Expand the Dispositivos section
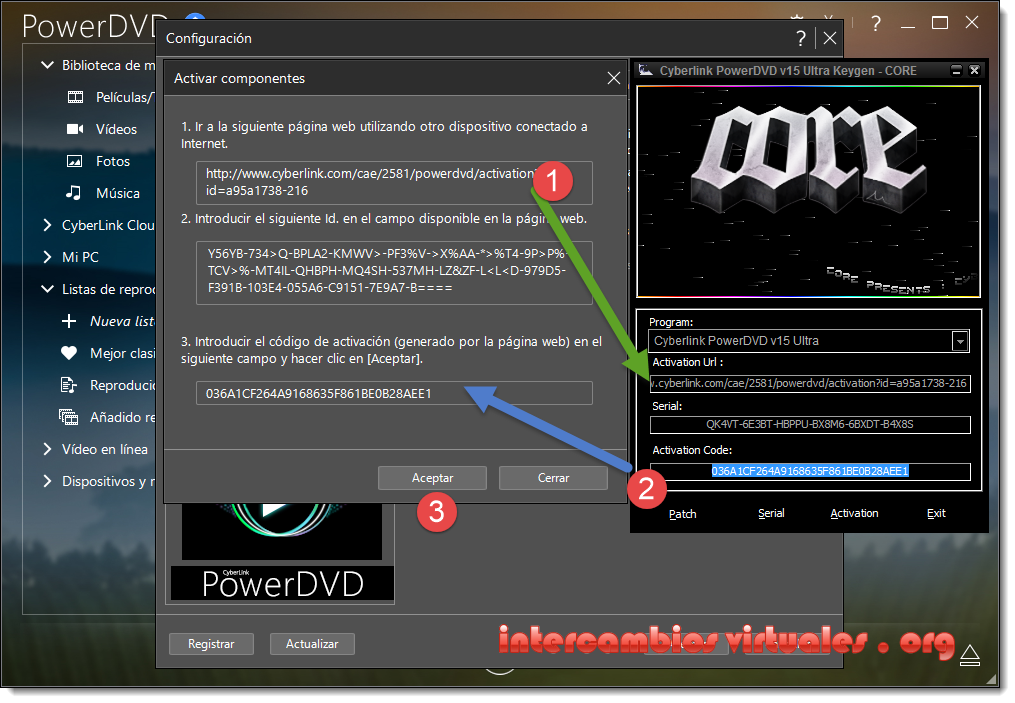 coord(47,481)
